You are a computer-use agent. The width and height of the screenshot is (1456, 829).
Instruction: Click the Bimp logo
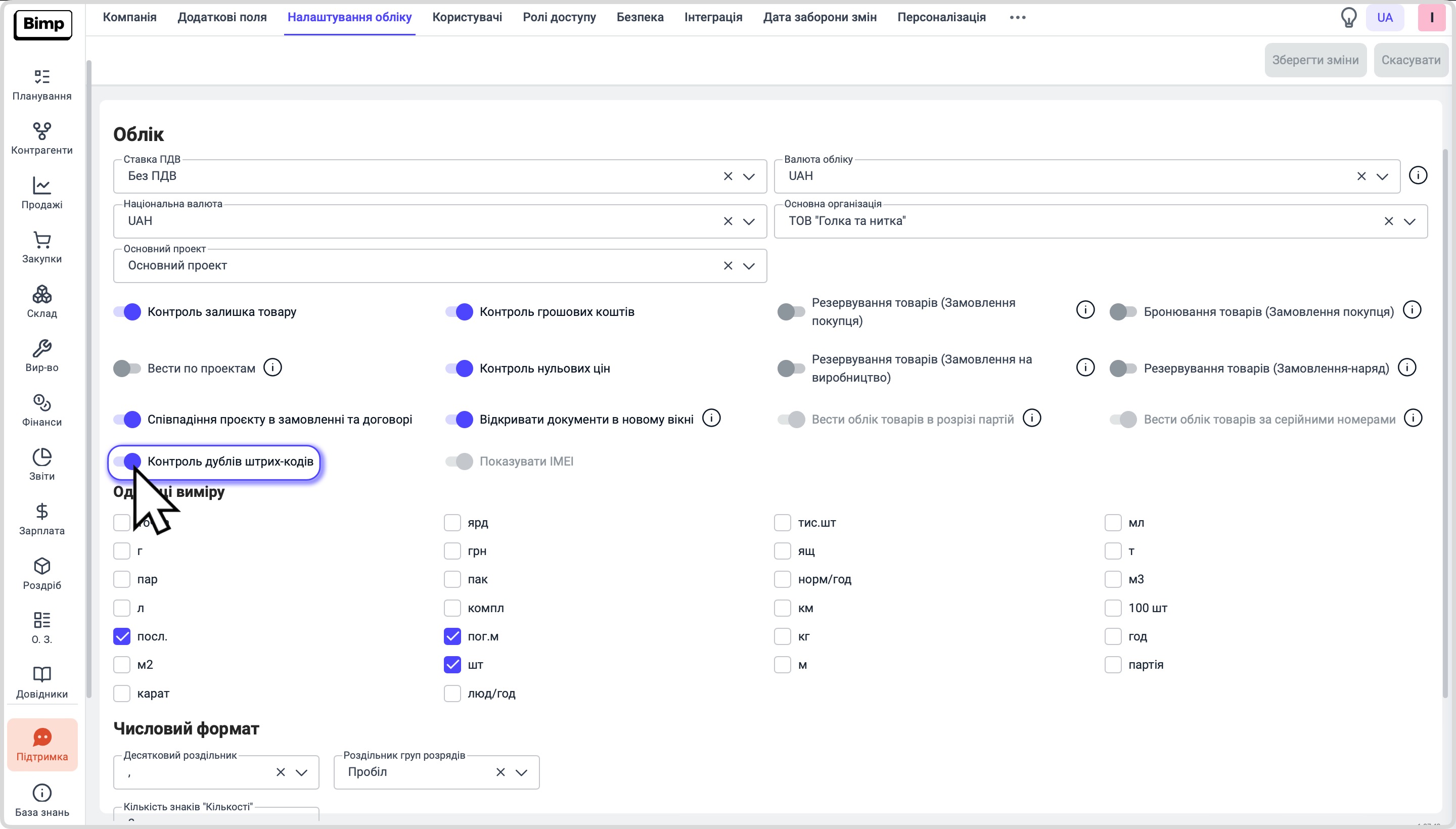[42, 24]
